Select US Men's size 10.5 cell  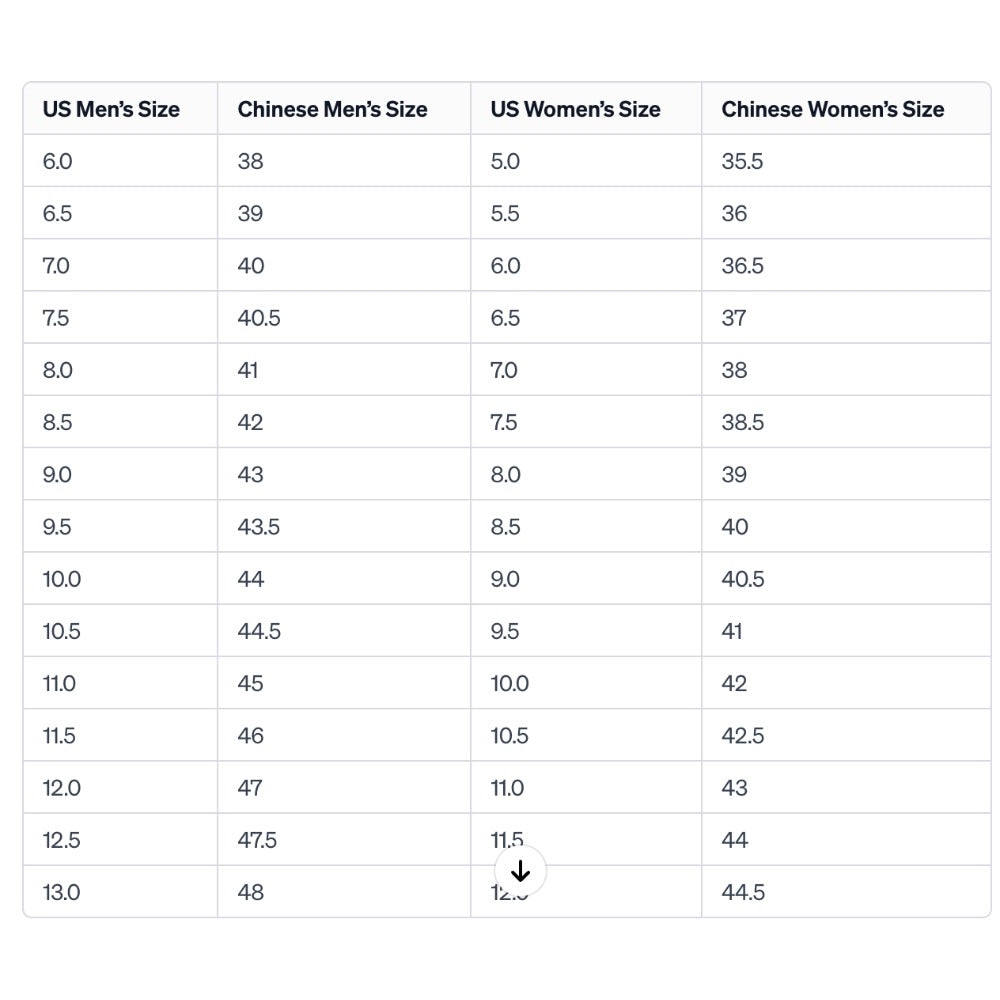tap(61, 631)
